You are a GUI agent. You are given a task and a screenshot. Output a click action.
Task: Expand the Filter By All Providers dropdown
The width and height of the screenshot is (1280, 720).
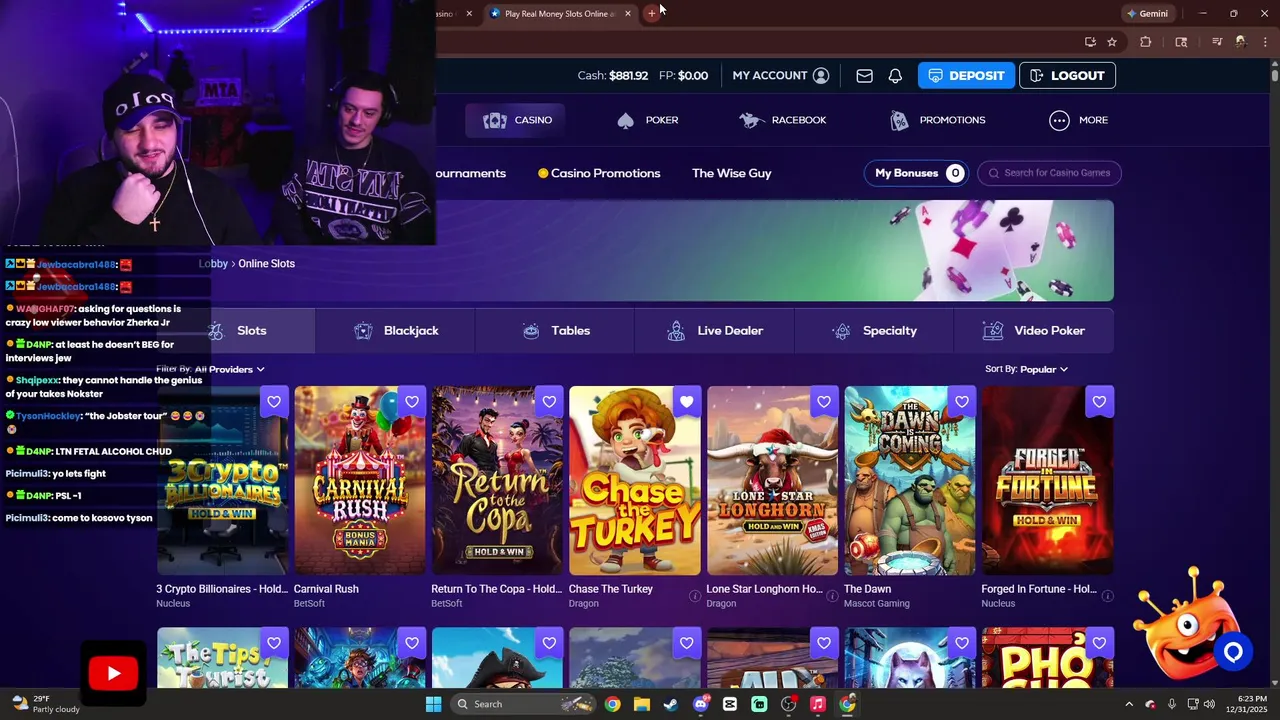pyautogui.click(x=210, y=369)
